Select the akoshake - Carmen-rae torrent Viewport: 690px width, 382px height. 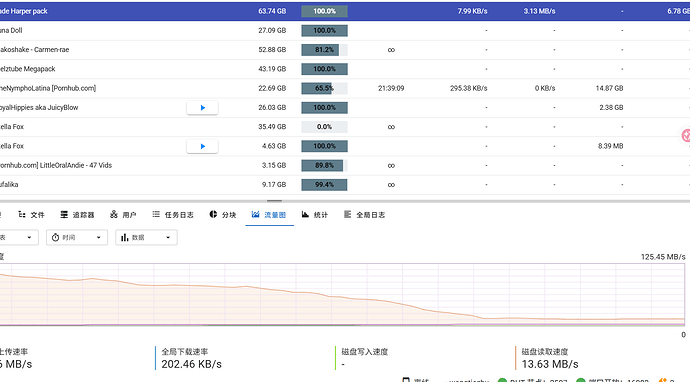345,50
